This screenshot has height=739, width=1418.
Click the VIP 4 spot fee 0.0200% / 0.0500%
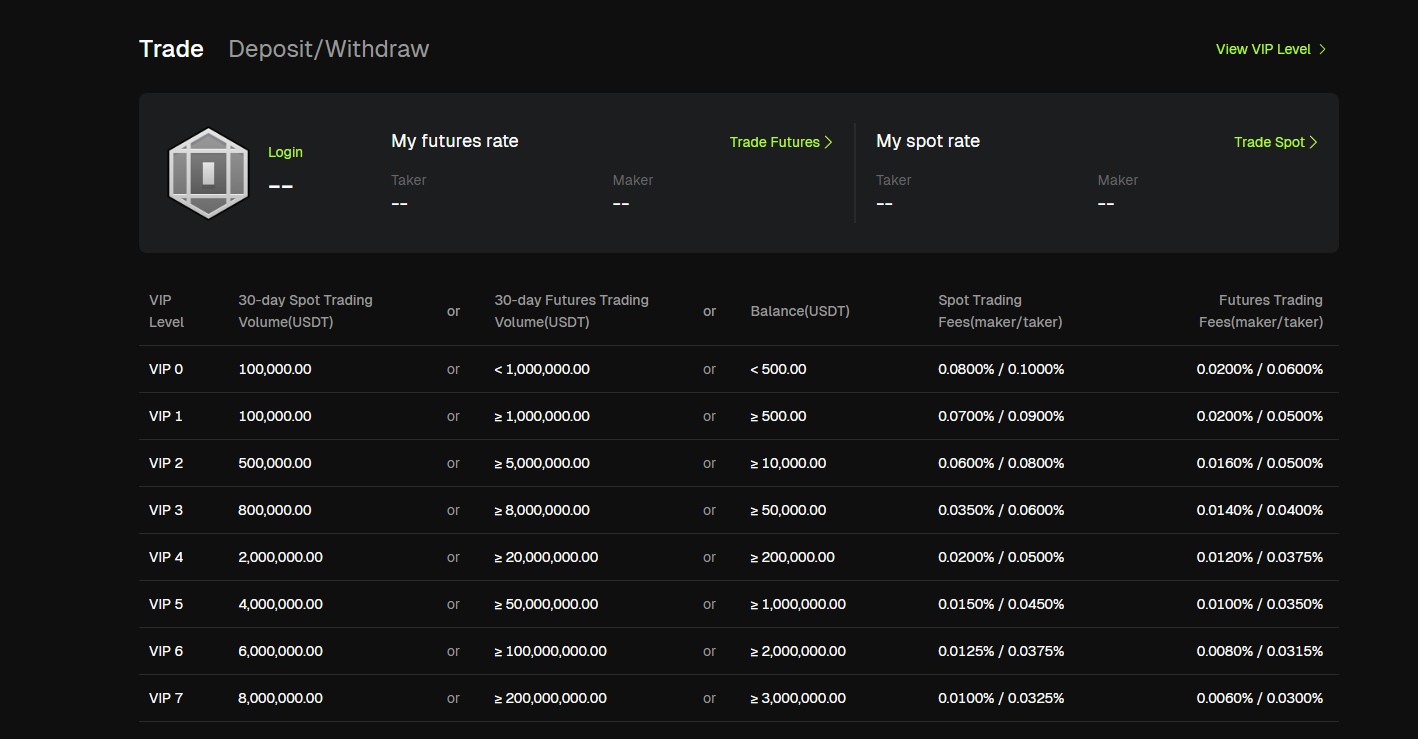click(x=1001, y=557)
